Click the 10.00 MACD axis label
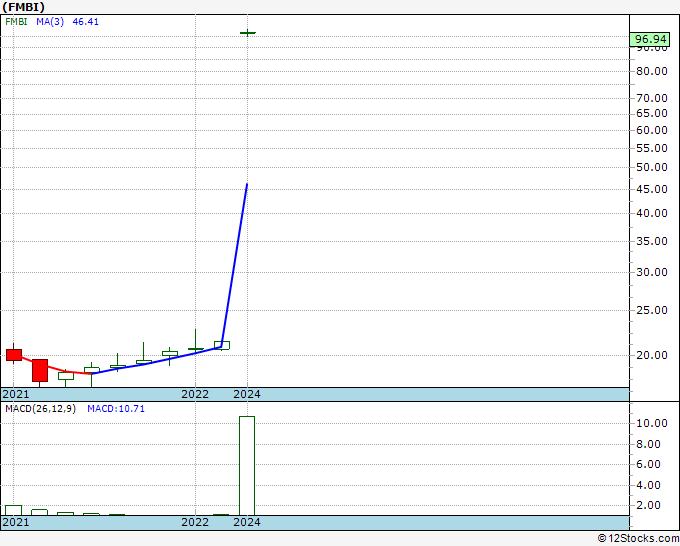This screenshot has height=546, width=680. pos(652,423)
